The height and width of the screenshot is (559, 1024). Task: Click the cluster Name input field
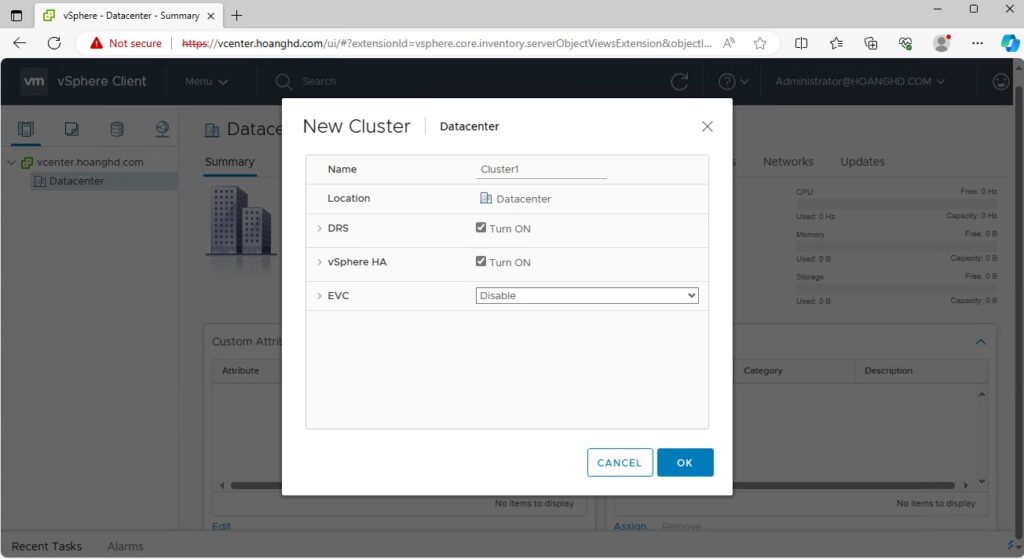[541, 169]
